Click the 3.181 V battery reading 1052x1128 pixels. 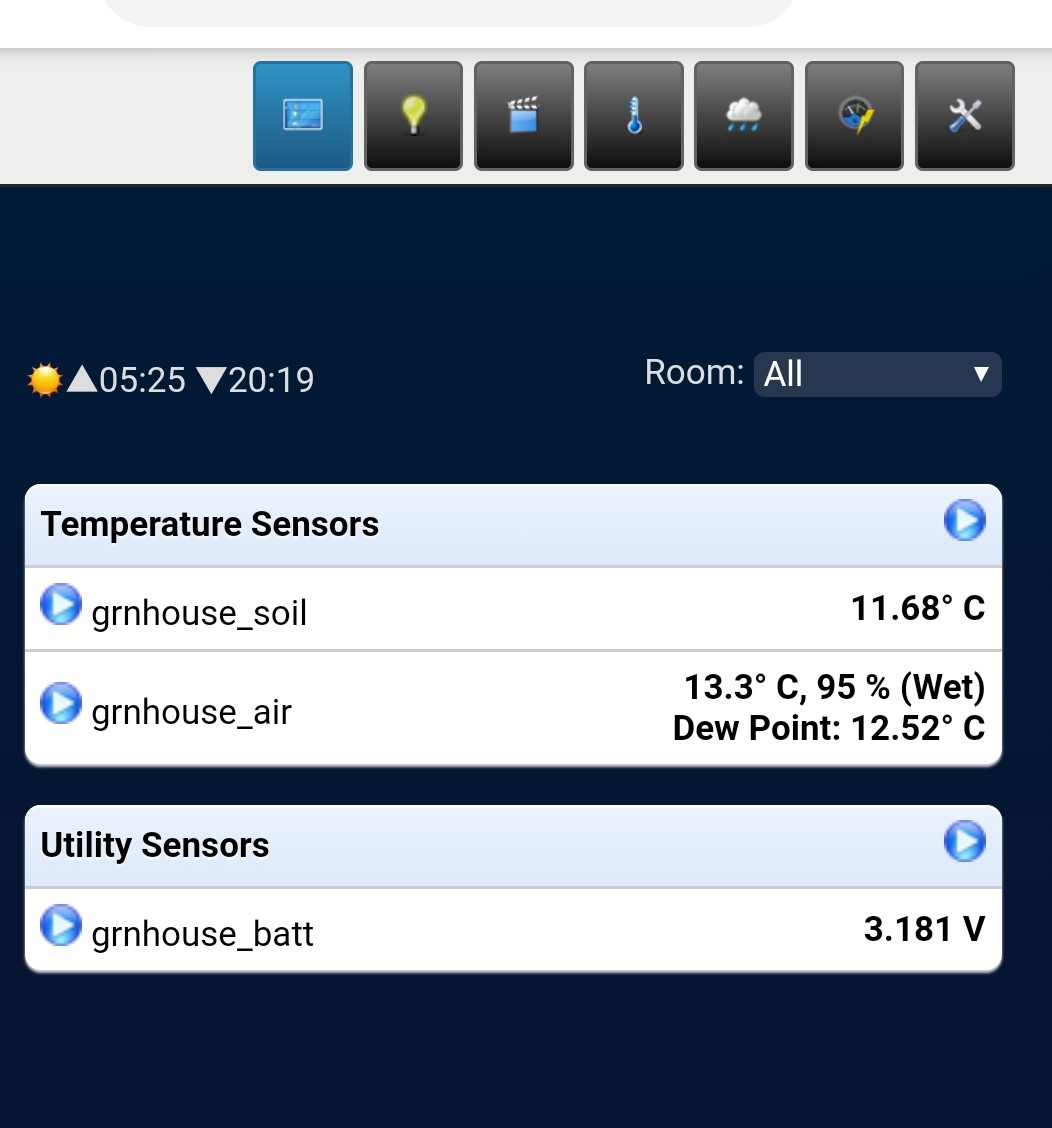(924, 929)
